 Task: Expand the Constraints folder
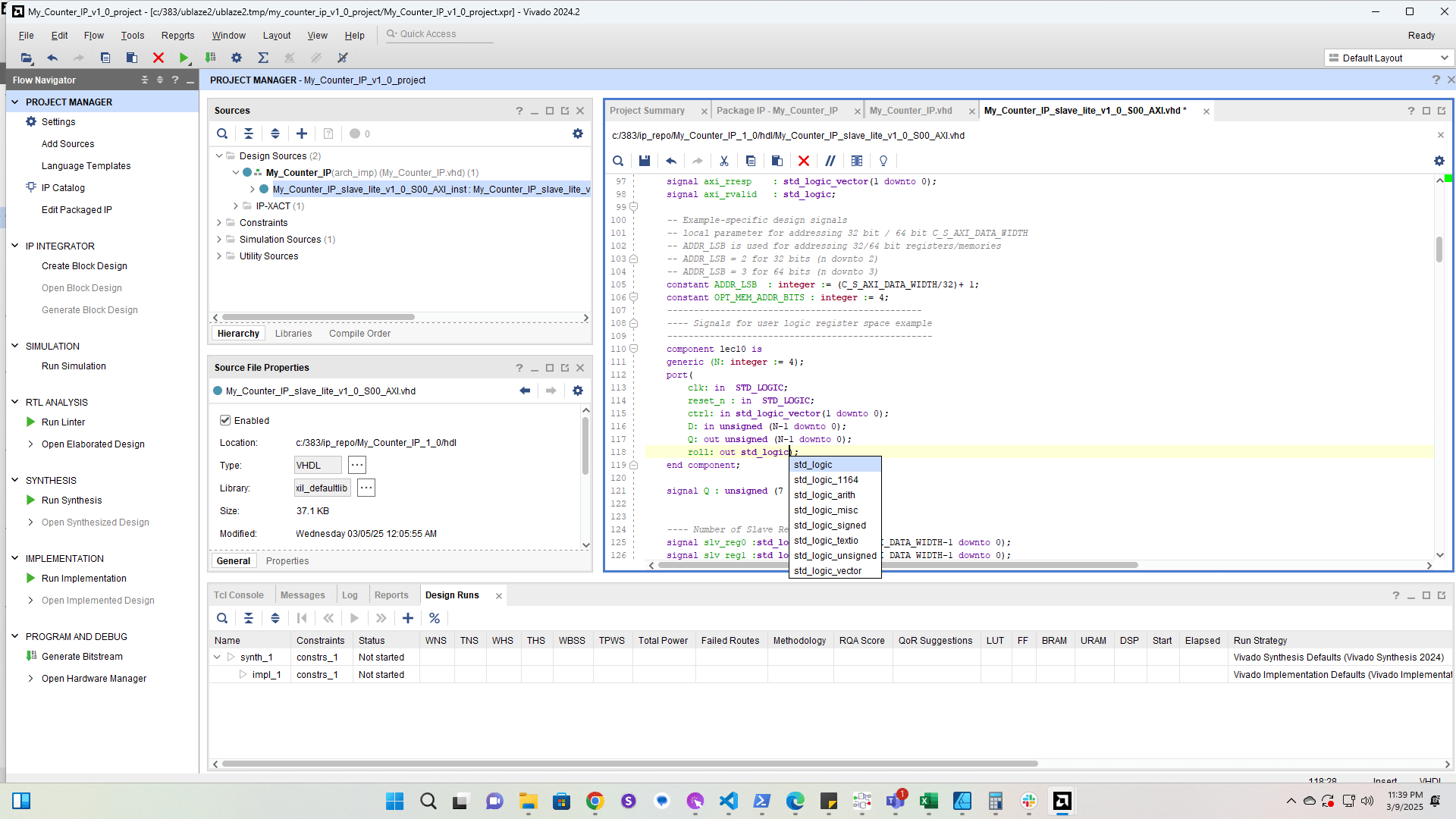(219, 223)
